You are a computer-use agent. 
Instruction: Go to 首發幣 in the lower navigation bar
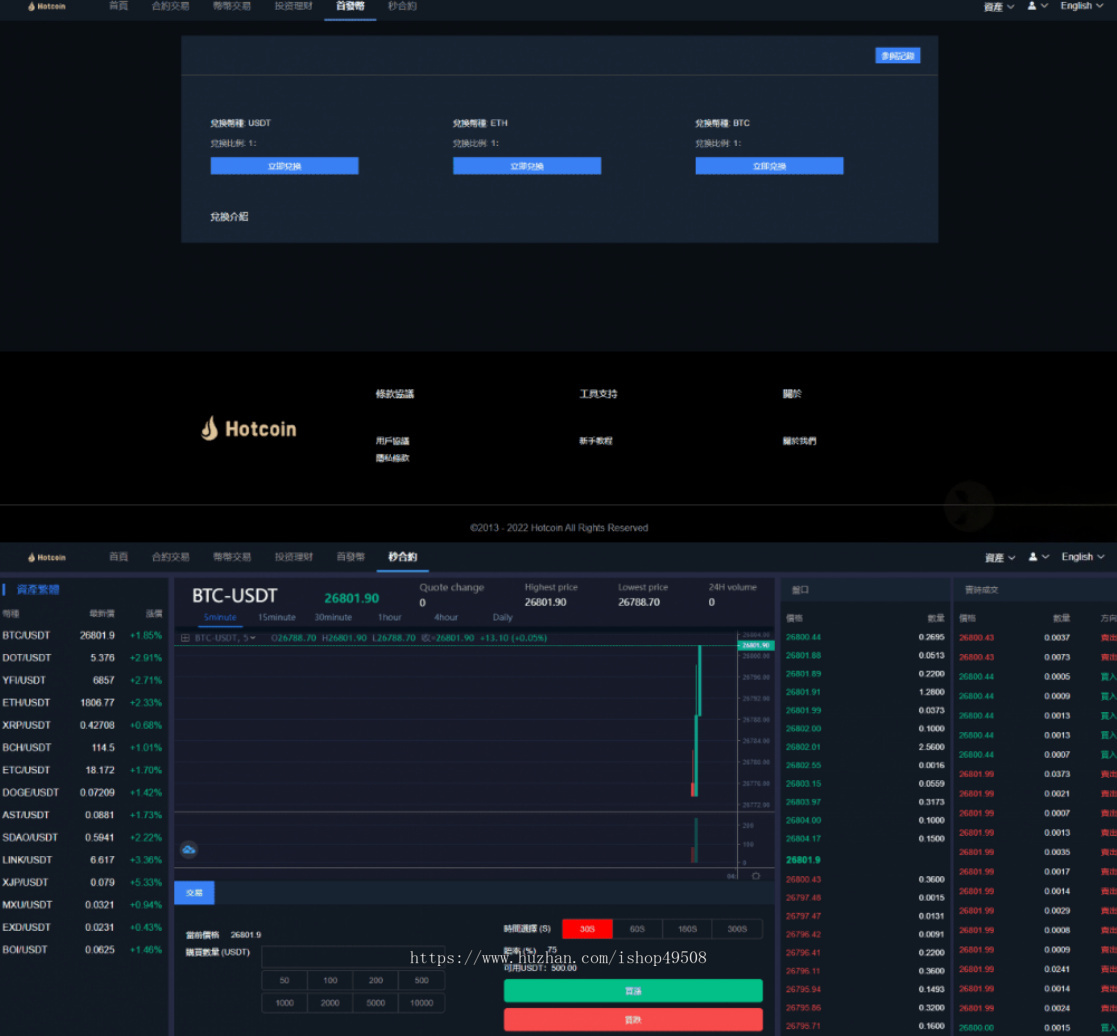[350, 556]
